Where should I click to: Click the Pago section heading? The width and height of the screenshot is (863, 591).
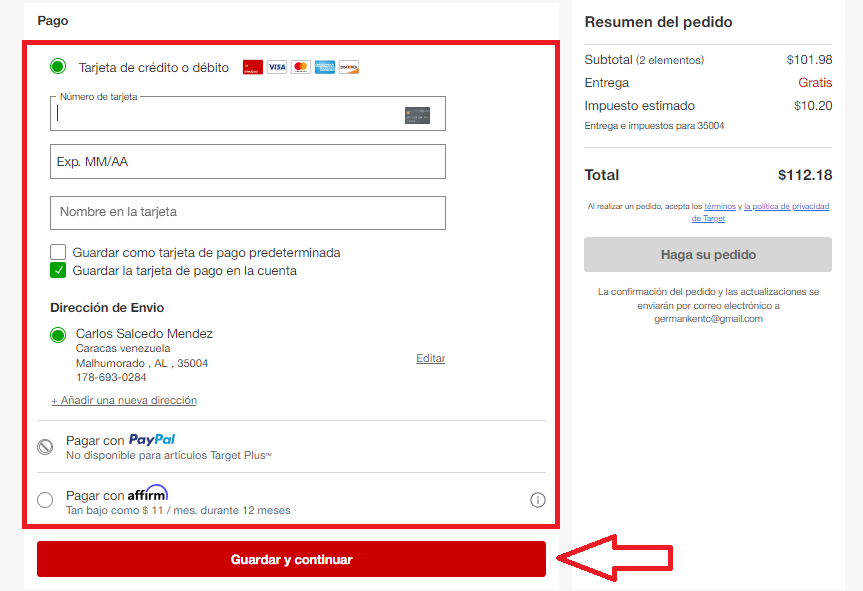pos(53,21)
